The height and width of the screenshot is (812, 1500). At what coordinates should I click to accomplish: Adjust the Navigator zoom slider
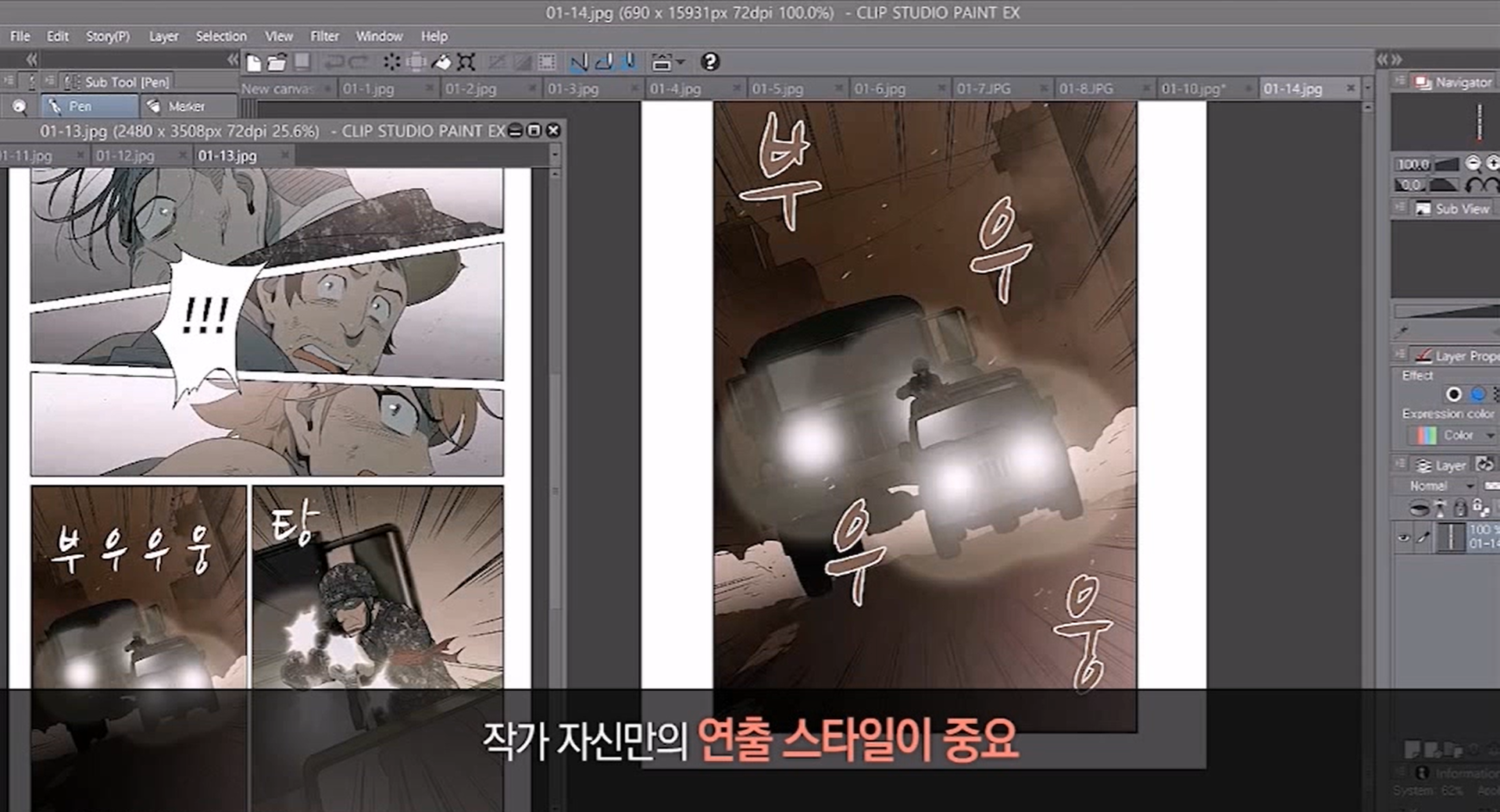(x=1446, y=164)
